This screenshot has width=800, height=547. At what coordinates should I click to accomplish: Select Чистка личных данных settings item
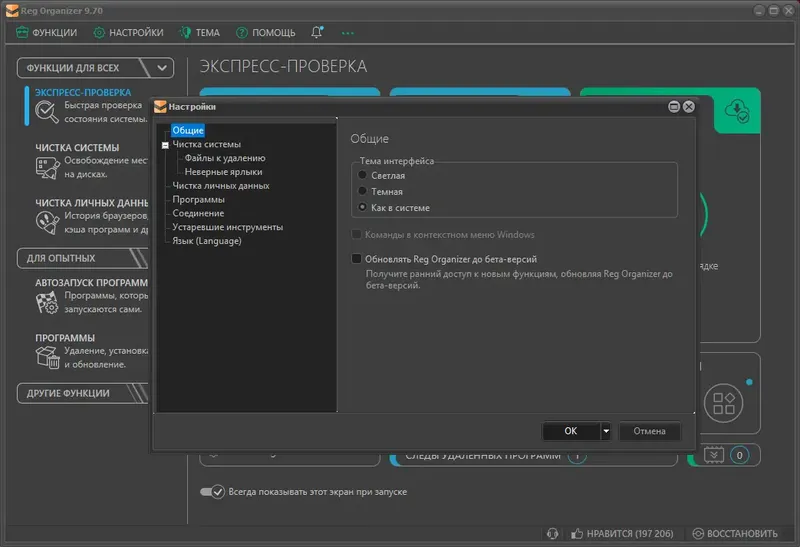point(221,186)
